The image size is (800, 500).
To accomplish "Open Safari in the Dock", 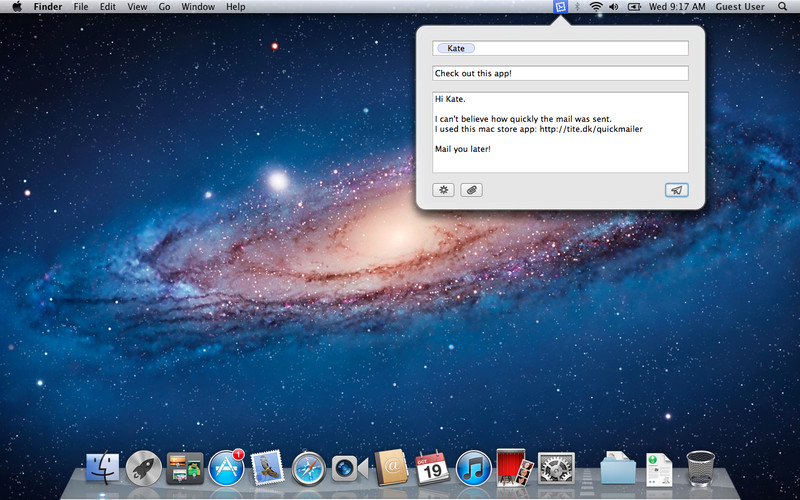I will tap(310, 467).
